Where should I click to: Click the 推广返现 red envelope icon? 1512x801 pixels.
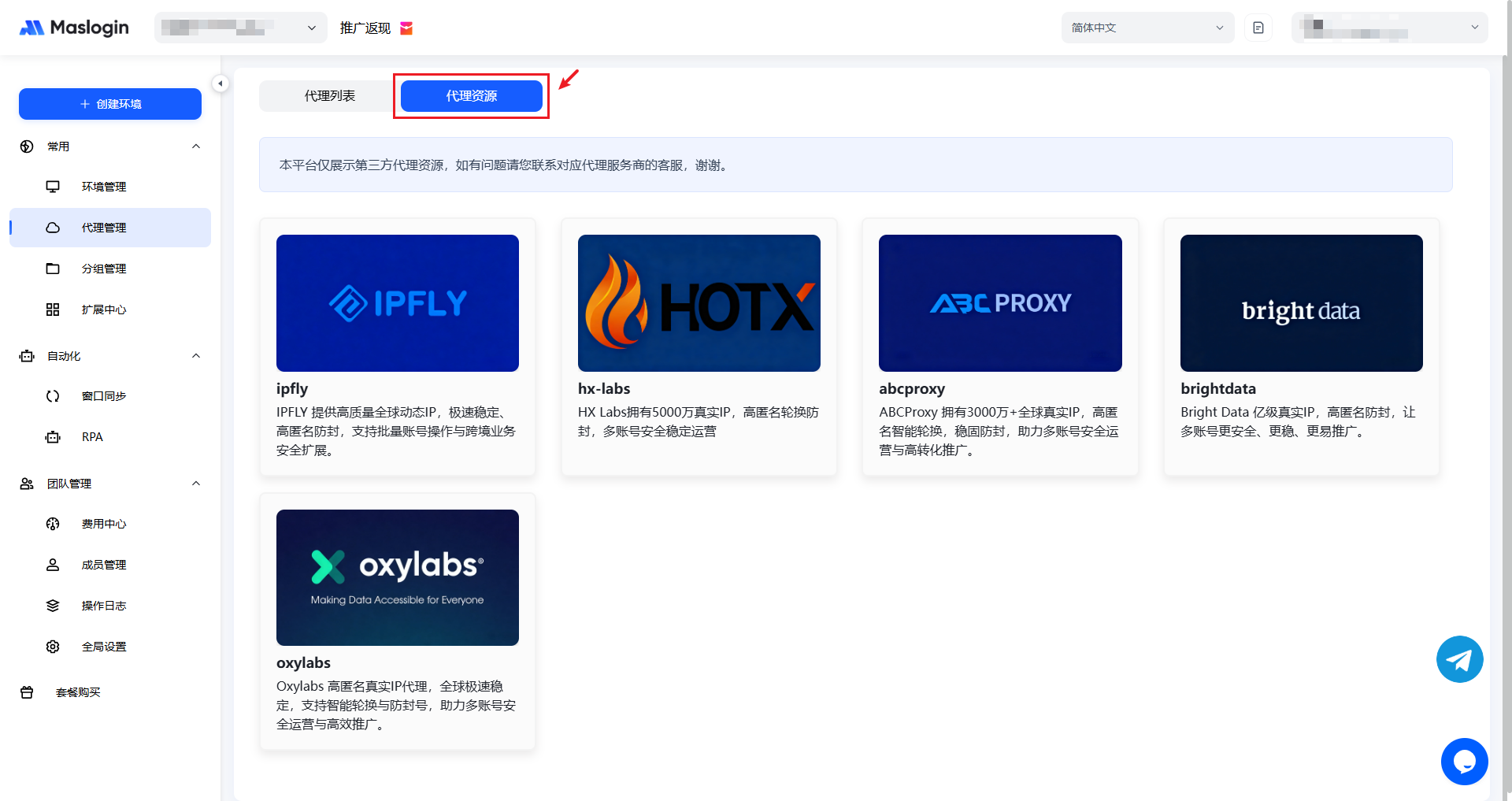[x=406, y=28]
